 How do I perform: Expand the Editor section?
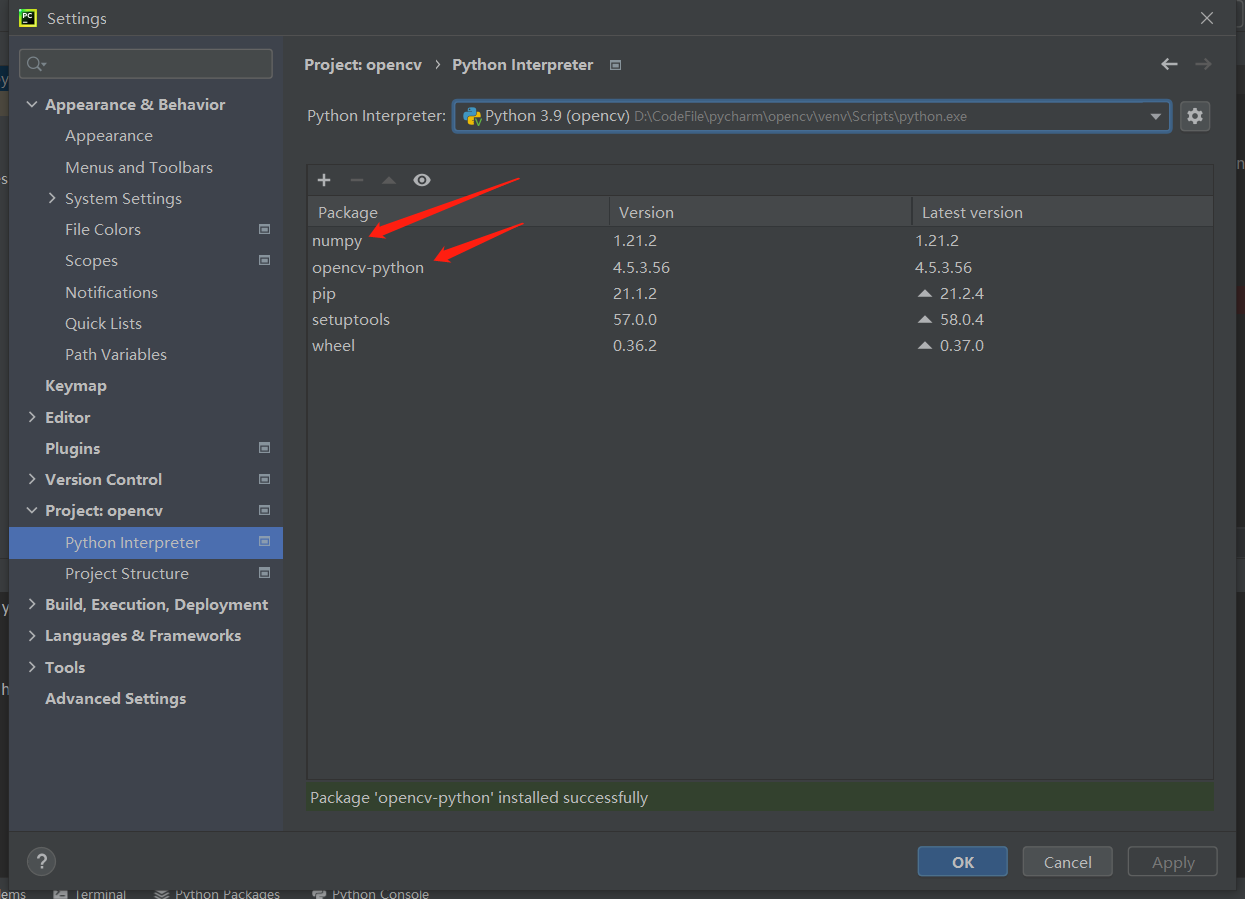tap(32, 417)
